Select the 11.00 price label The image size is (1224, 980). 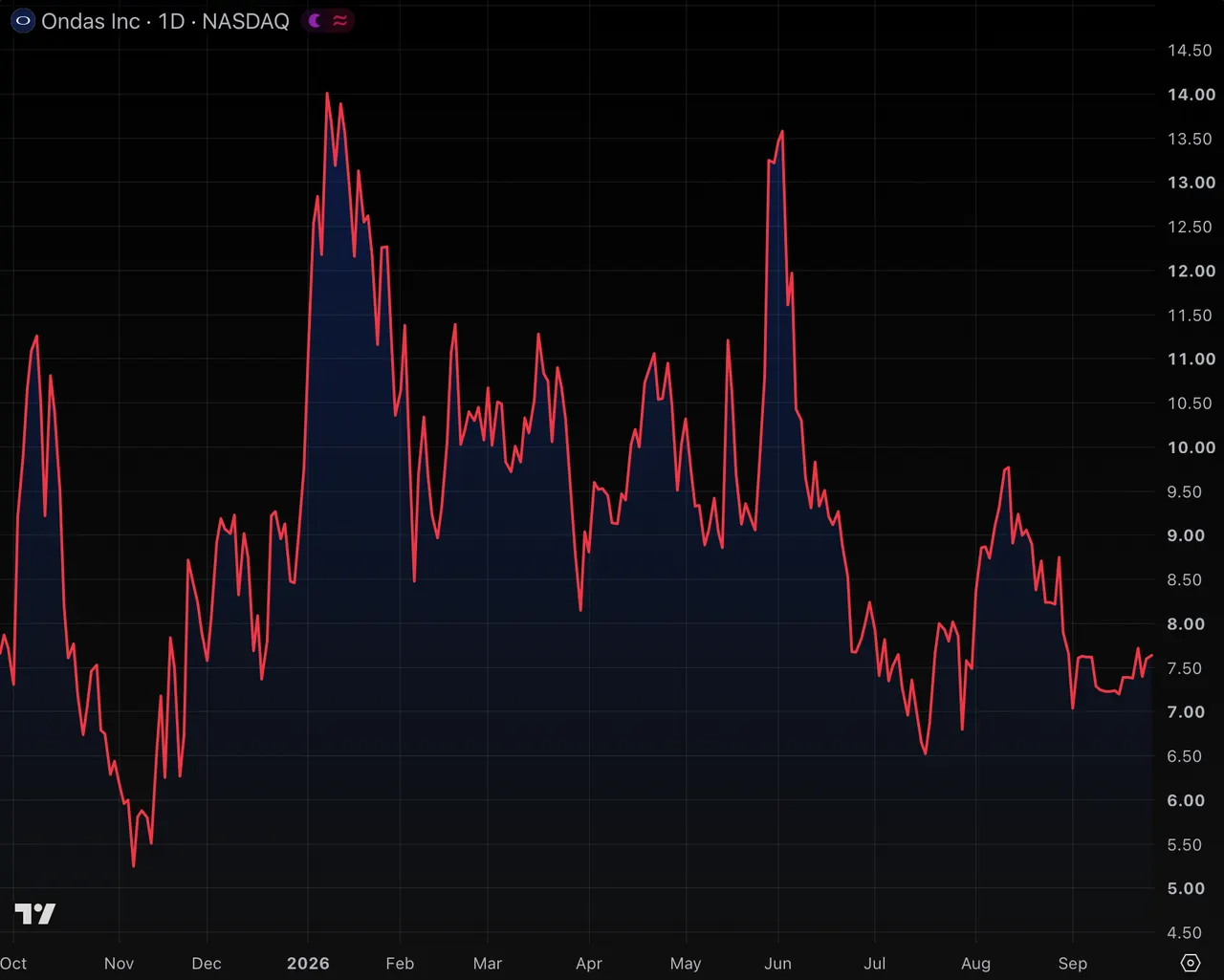pyautogui.click(x=1191, y=359)
